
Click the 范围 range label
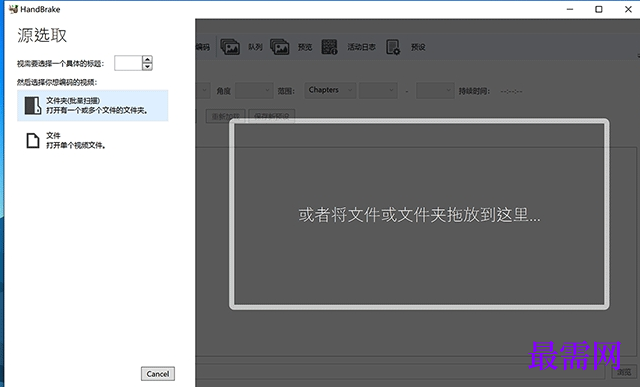click(286, 91)
